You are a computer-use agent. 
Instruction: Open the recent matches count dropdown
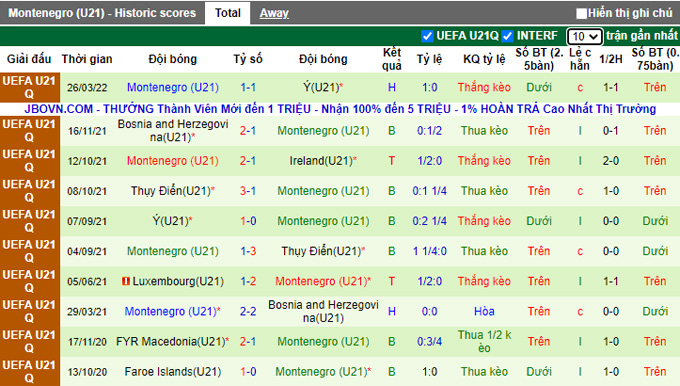(584, 36)
